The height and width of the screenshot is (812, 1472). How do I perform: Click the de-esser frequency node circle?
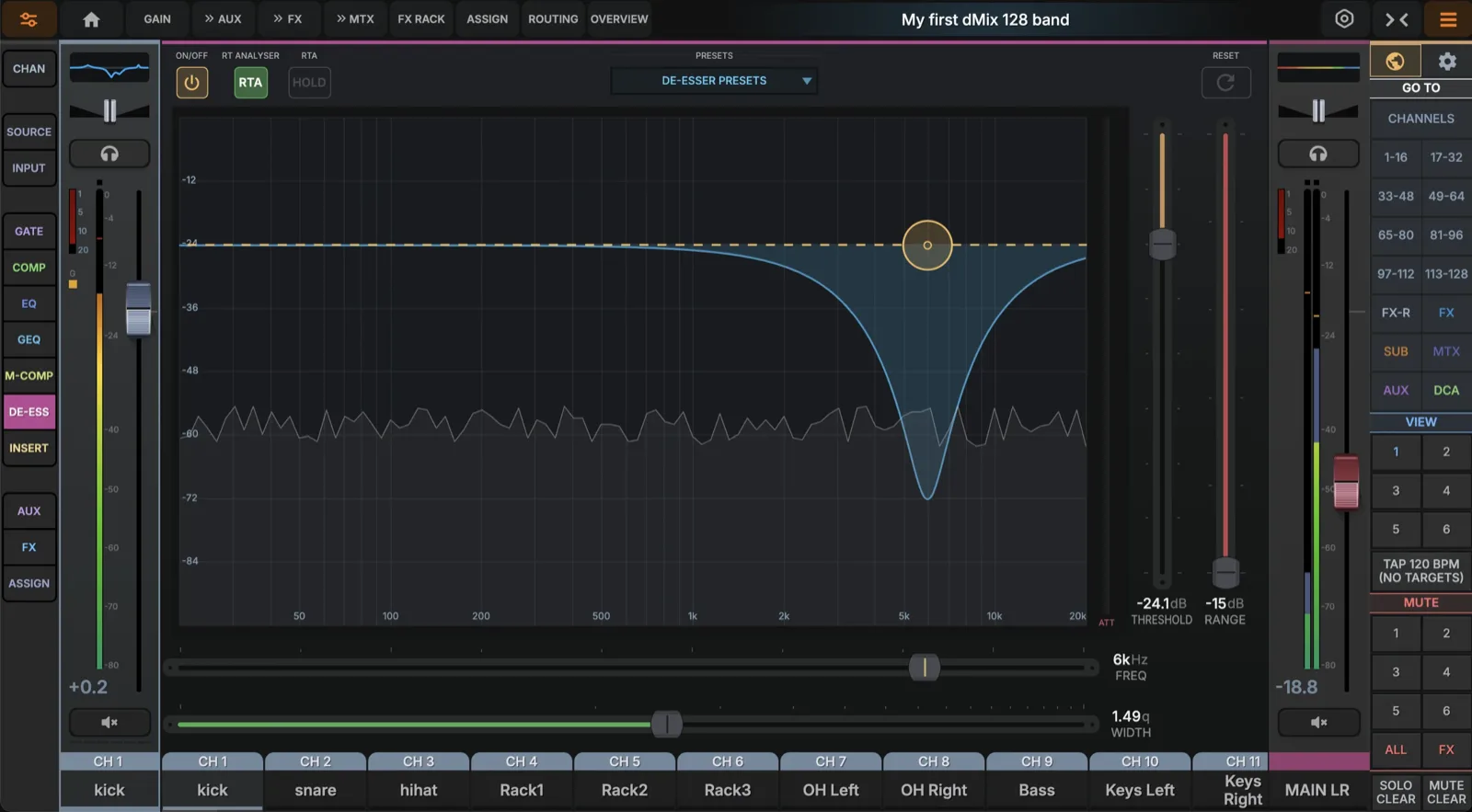pyautogui.click(x=927, y=246)
